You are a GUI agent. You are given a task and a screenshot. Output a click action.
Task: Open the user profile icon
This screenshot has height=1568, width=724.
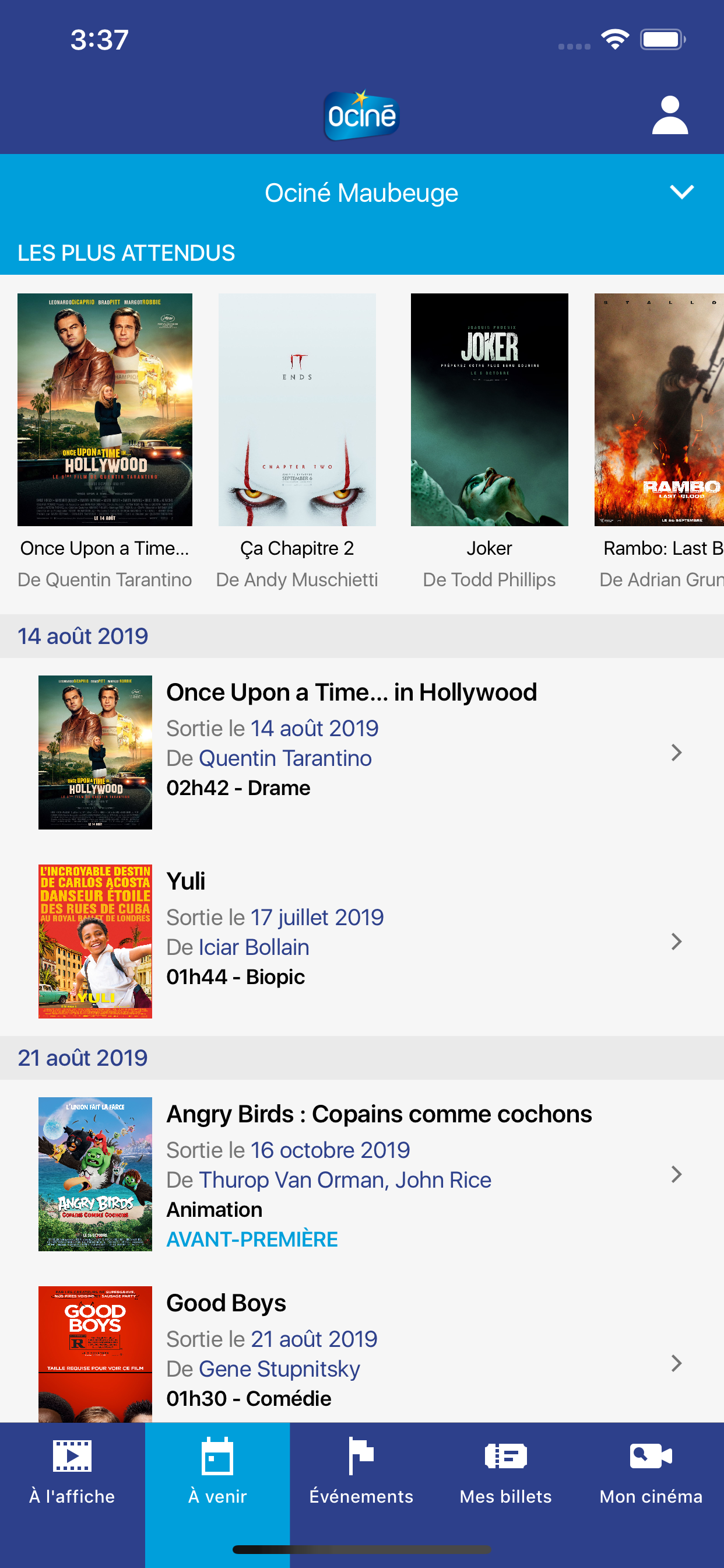pyautogui.click(x=670, y=115)
